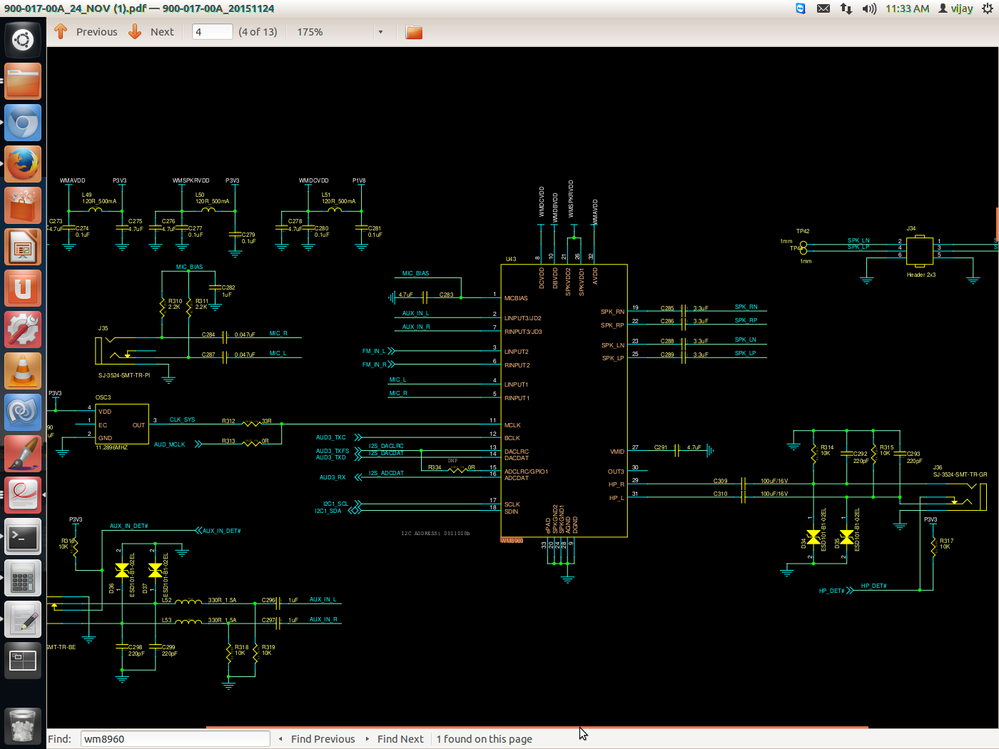Screen dimensions: 999x749
Task: Open the messaging envelope menu in the panel
Action: point(824,10)
